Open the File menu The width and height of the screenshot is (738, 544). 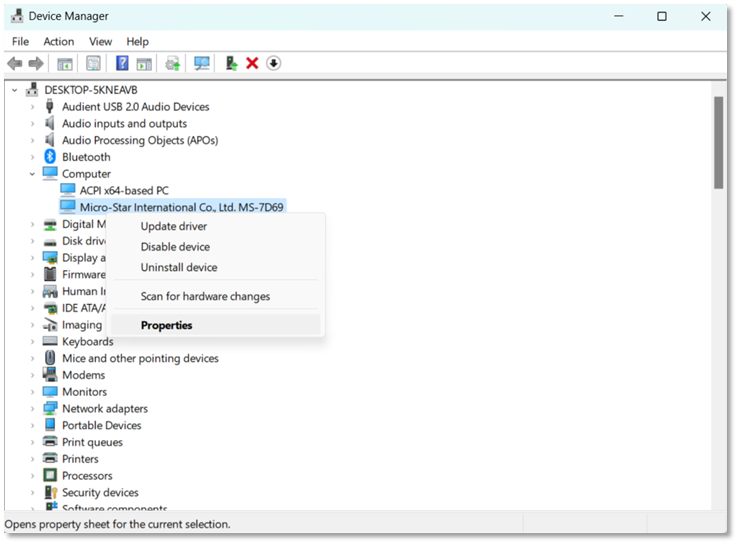pos(20,41)
